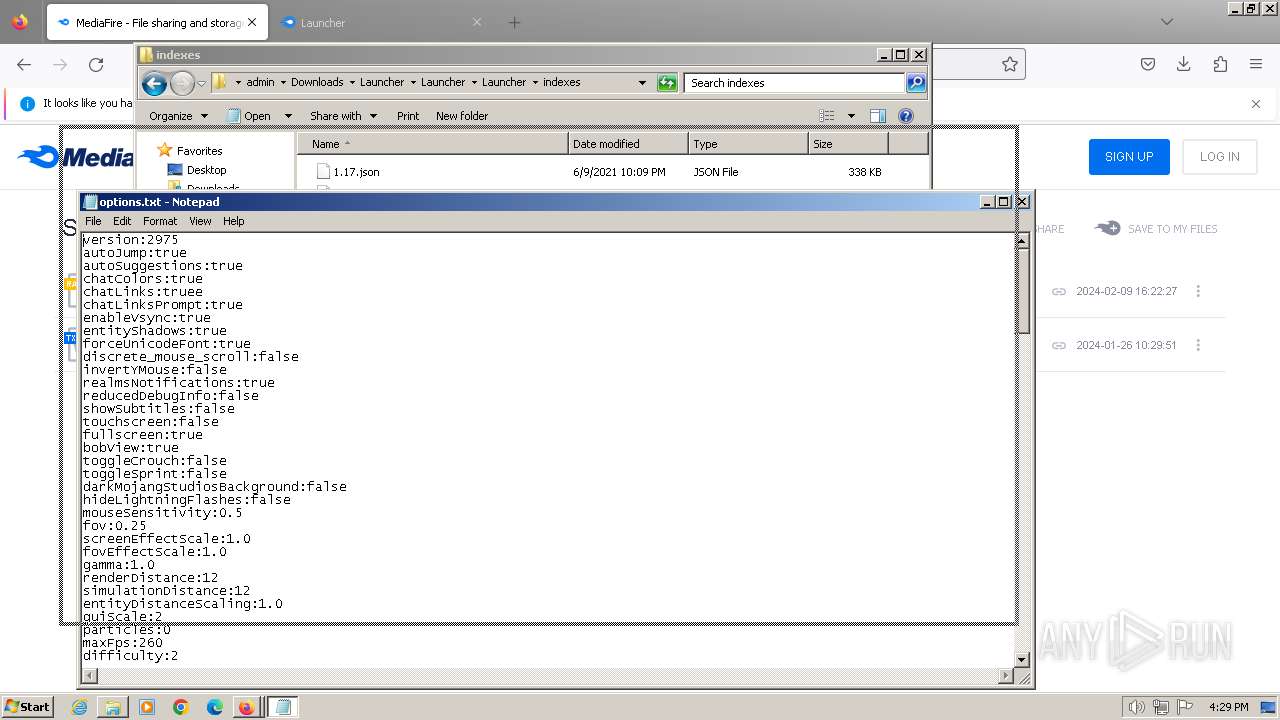Copy link for file dated 2024-01-26

point(1058,345)
